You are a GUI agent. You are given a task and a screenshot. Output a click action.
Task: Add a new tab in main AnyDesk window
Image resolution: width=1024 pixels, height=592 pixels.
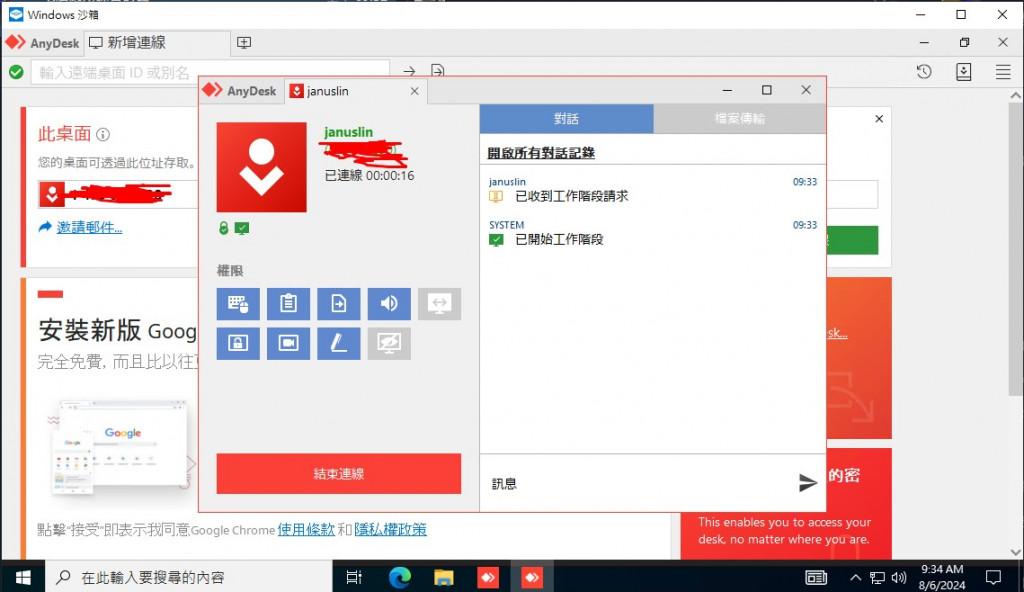coord(244,42)
